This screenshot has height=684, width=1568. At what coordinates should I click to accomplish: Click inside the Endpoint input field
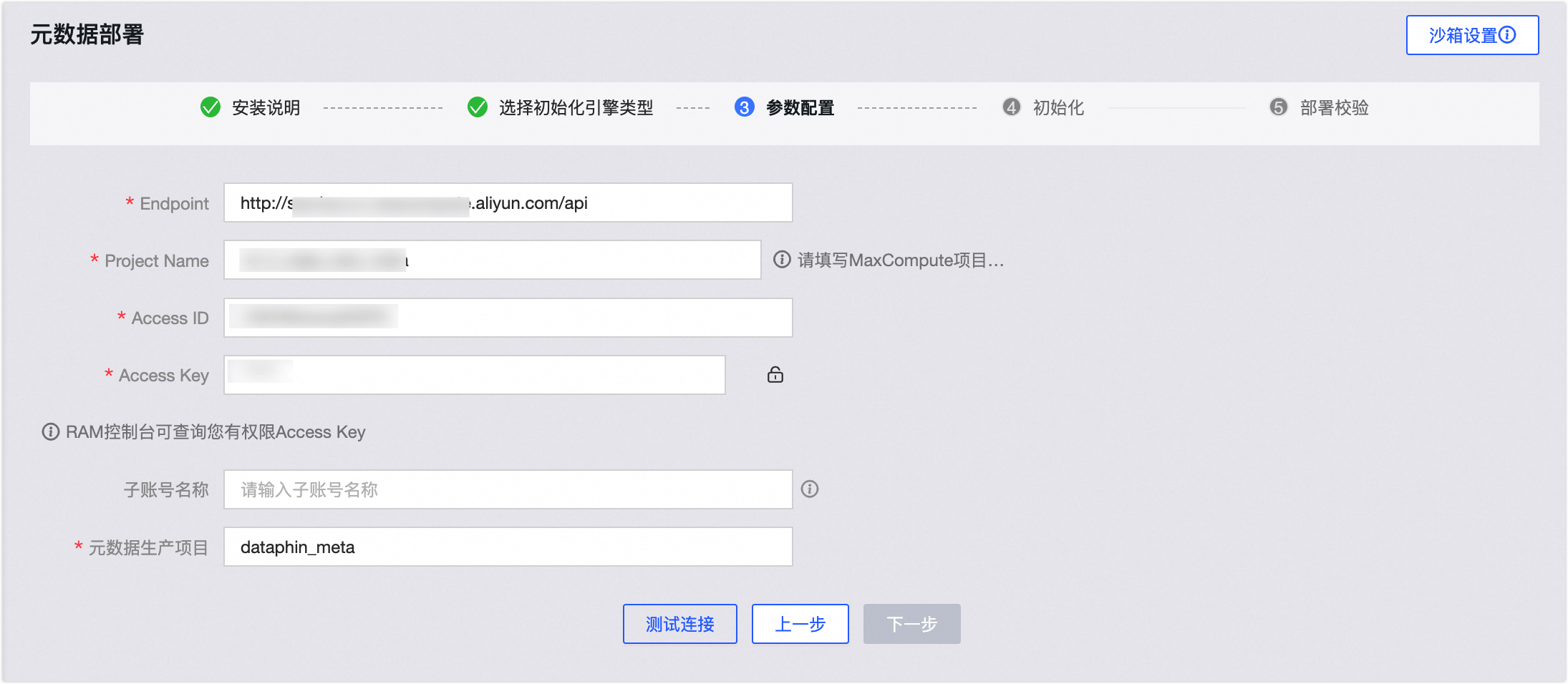click(508, 202)
